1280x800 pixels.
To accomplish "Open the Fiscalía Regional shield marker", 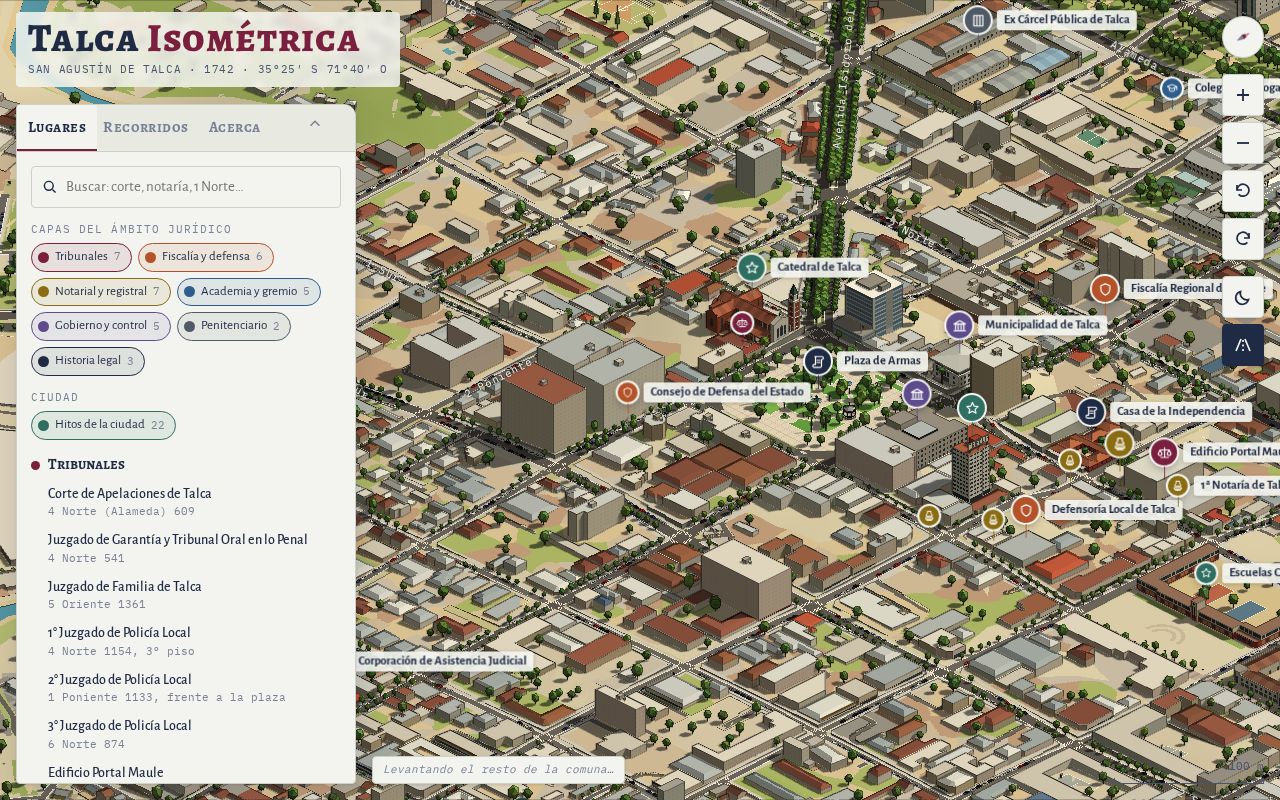I will (1105, 289).
